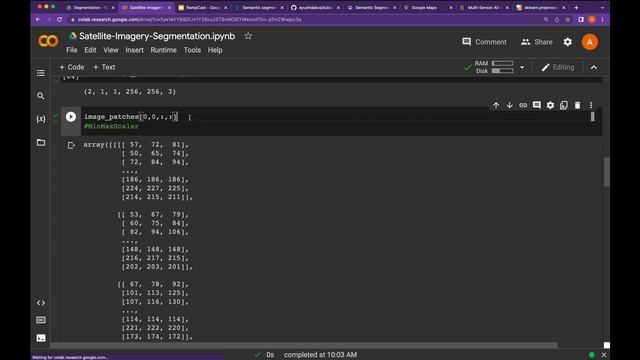This screenshot has height=360, width=640.
Task: Move cell down arrow
Action: 509,105
